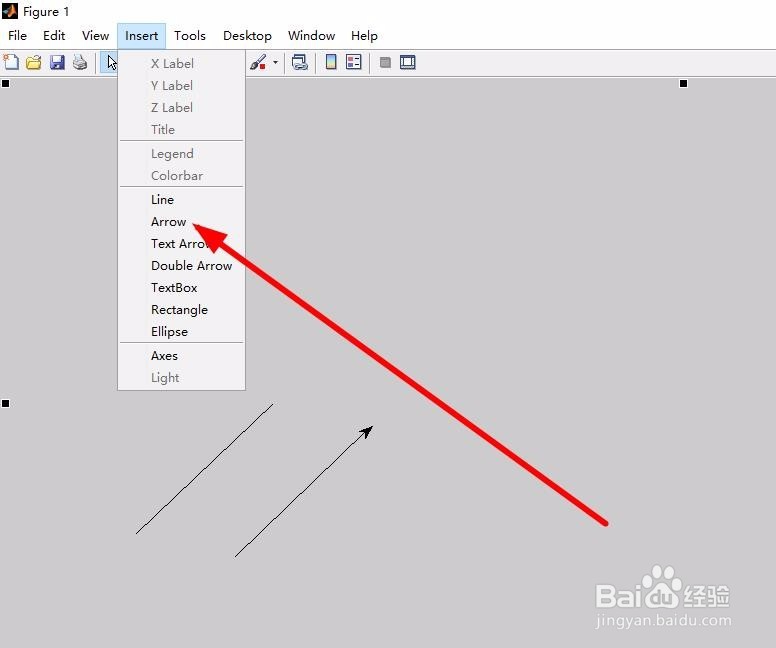Choose Y Label in Insert menu

coord(182,86)
